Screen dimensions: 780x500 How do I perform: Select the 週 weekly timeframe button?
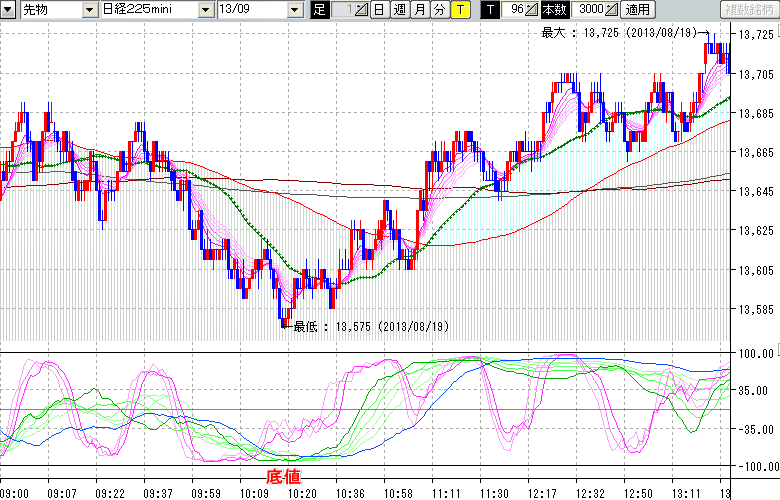click(x=399, y=9)
